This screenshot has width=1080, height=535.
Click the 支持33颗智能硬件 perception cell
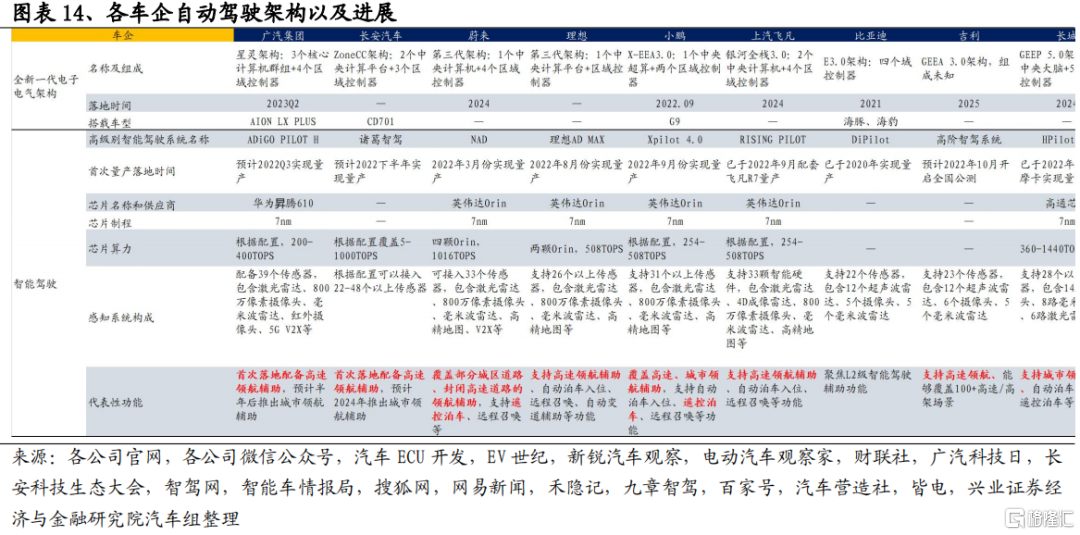coord(773,308)
